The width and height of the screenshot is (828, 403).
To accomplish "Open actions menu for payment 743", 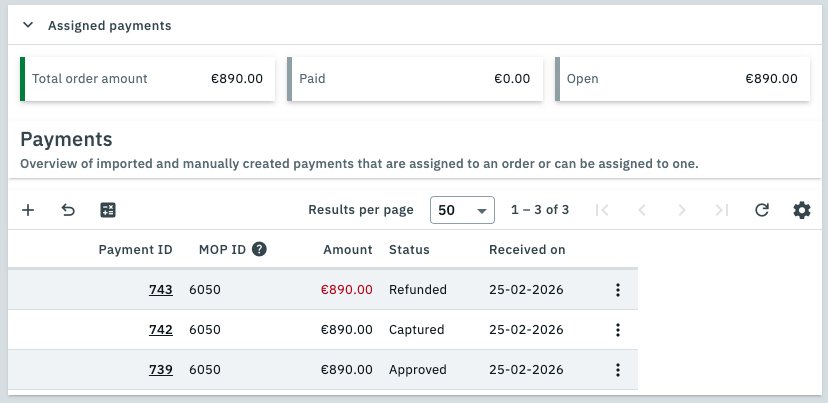I will (618, 290).
